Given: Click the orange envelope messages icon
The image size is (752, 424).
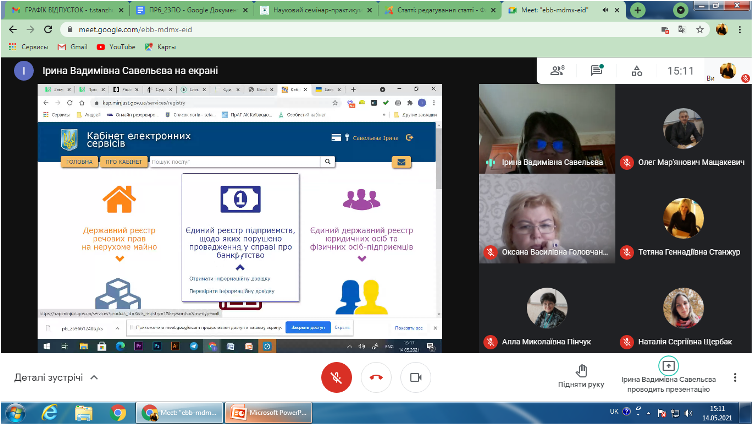Looking at the screenshot, I should click(401, 162).
